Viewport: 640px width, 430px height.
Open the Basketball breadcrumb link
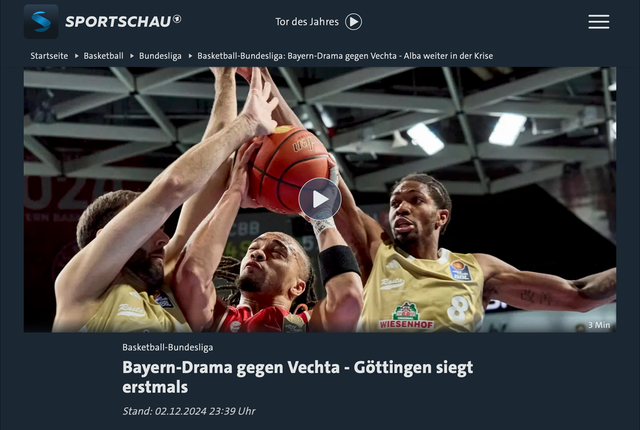tap(104, 56)
